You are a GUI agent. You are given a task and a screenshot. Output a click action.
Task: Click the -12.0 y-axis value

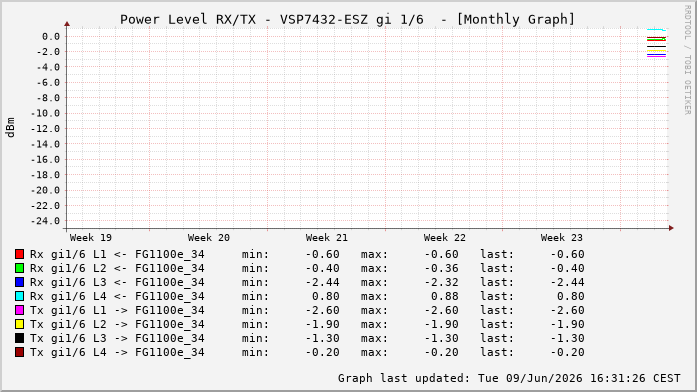pos(45,129)
